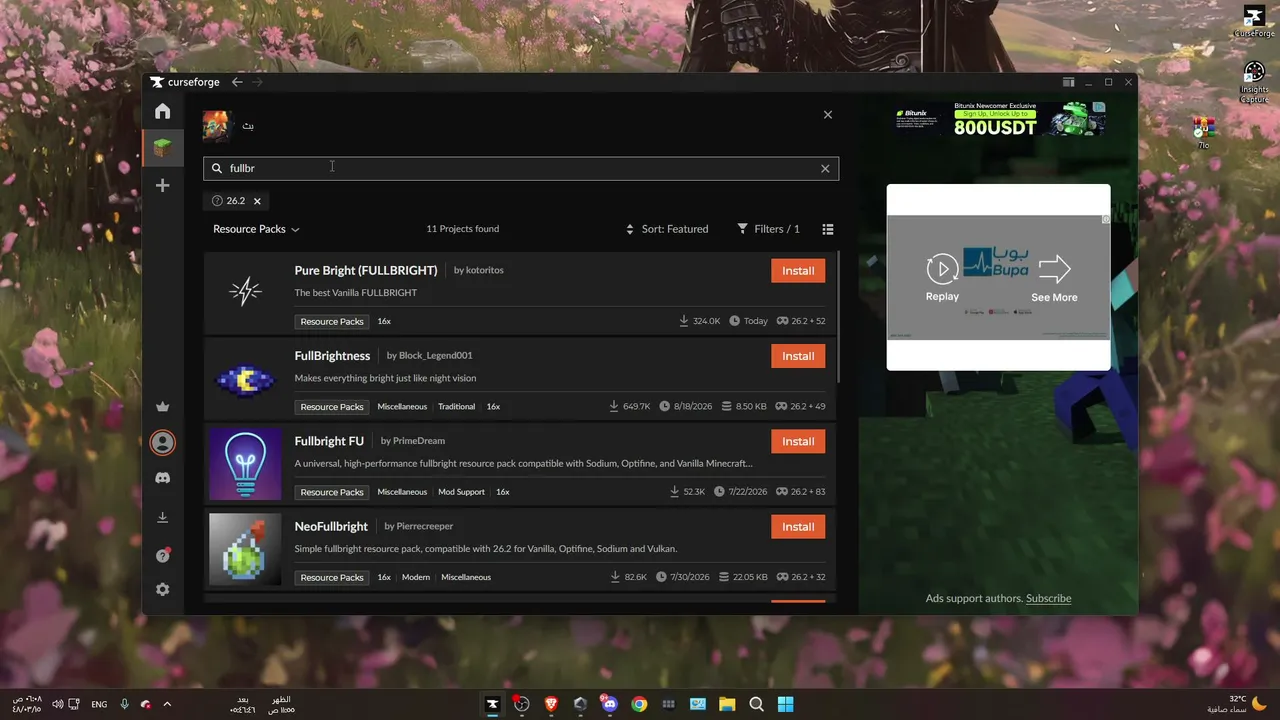Open Google Chrome from the taskbar
Screen dimensions: 1280x720
click(x=639, y=704)
